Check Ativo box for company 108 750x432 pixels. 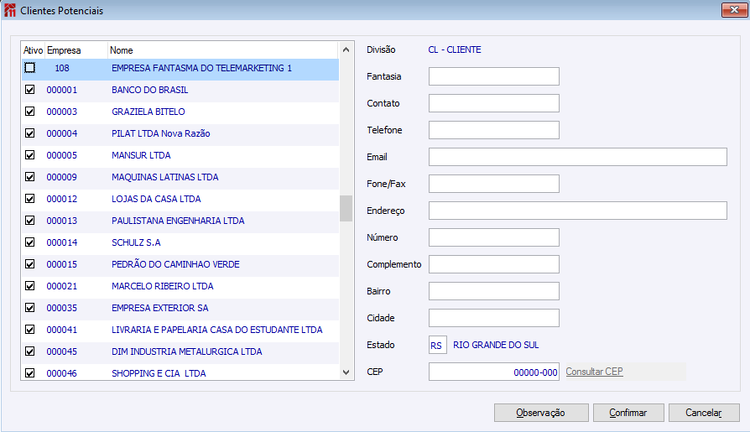pyautogui.click(x=30, y=68)
